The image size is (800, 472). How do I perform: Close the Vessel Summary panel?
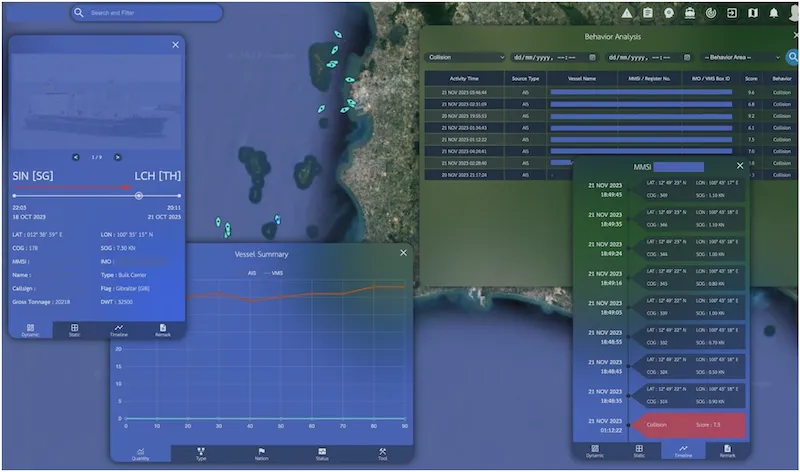click(404, 253)
